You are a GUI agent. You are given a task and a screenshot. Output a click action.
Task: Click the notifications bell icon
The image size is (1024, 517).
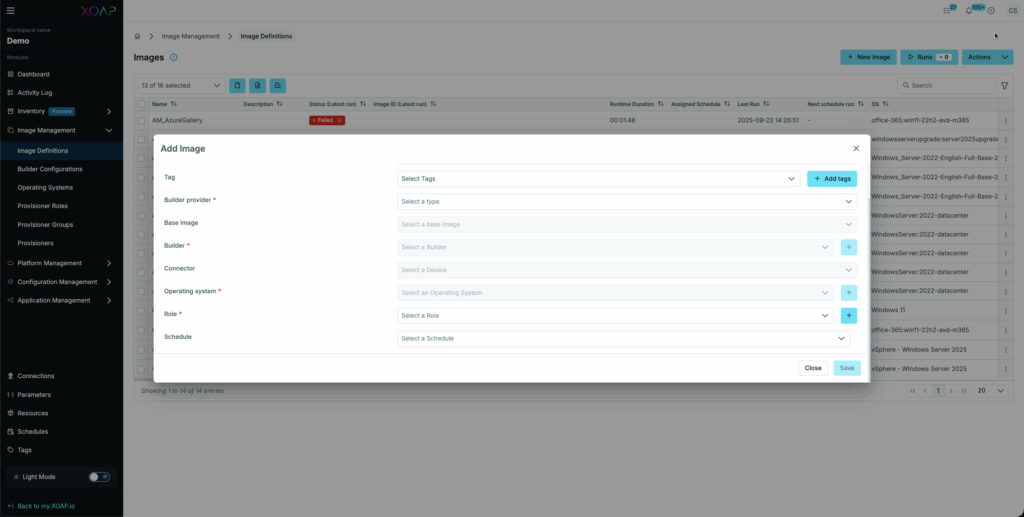coord(968,10)
